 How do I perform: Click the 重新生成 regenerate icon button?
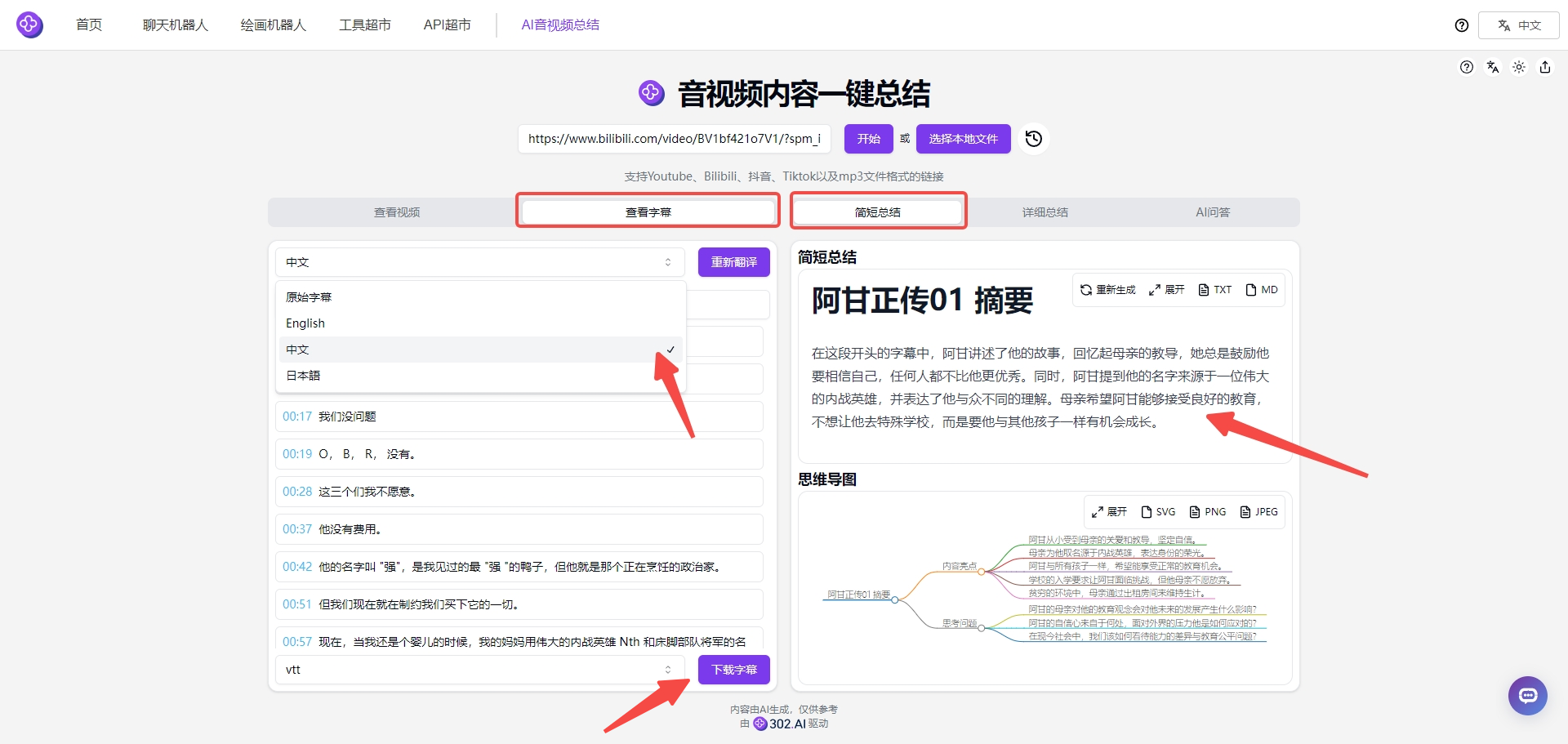coord(1107,290)
